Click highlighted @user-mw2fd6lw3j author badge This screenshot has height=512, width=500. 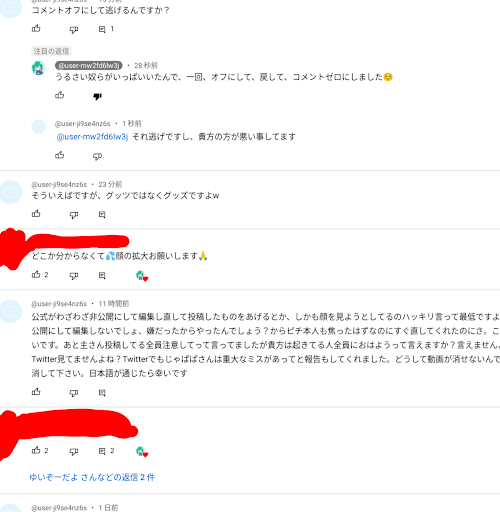pyautogui.click(x=89, y=65)
